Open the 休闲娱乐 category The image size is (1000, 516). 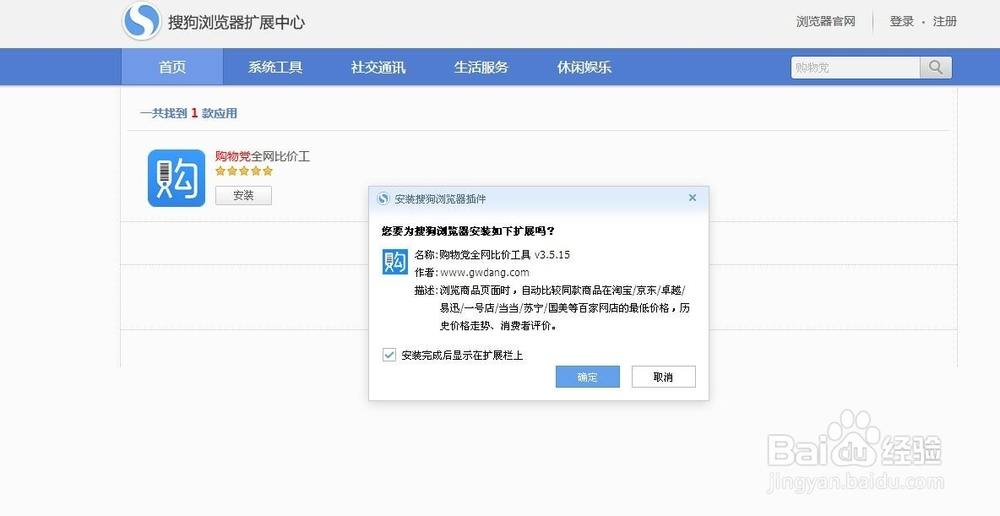point(584,67)
